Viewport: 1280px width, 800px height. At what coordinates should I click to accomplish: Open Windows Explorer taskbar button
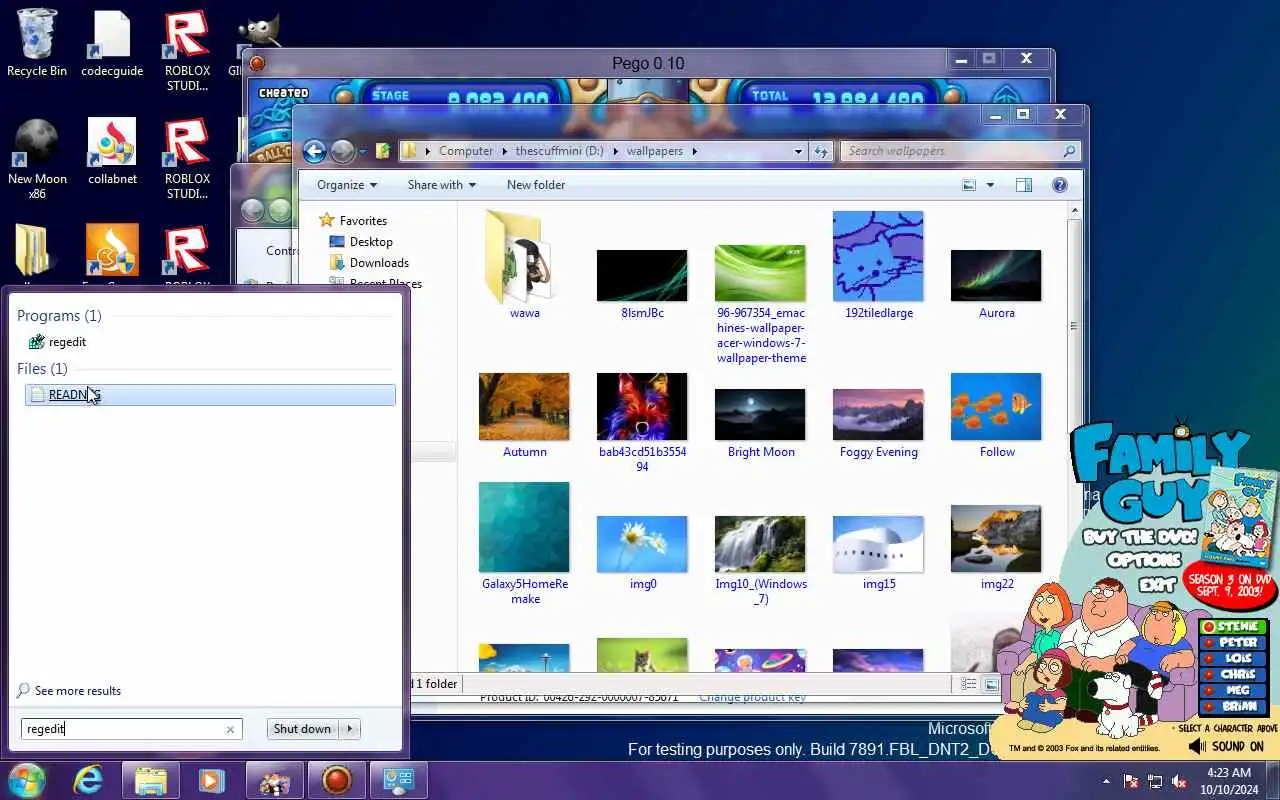point(150,780)
